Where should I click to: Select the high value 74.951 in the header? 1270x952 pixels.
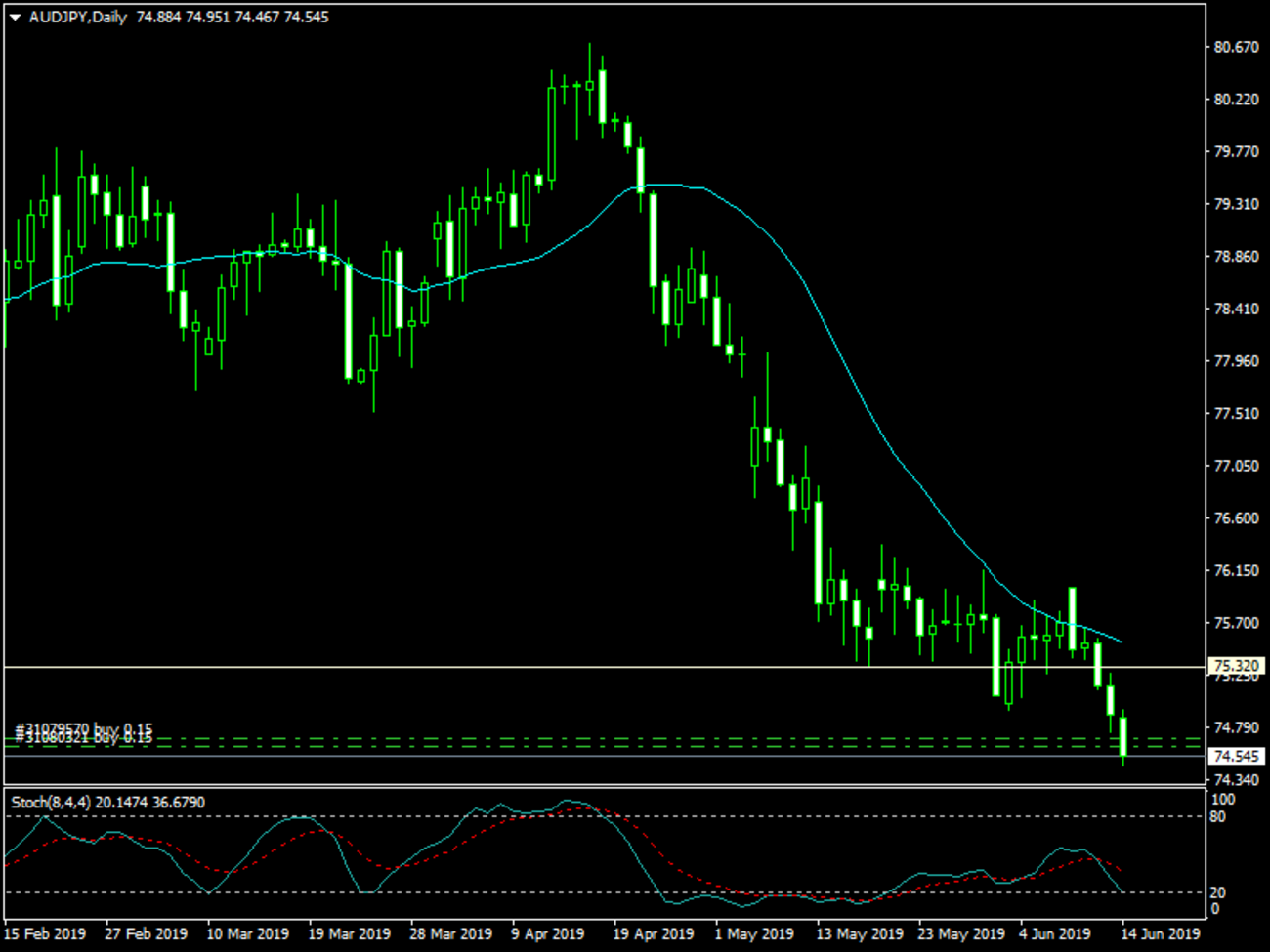pyautogui.click(x=208, y=18)
